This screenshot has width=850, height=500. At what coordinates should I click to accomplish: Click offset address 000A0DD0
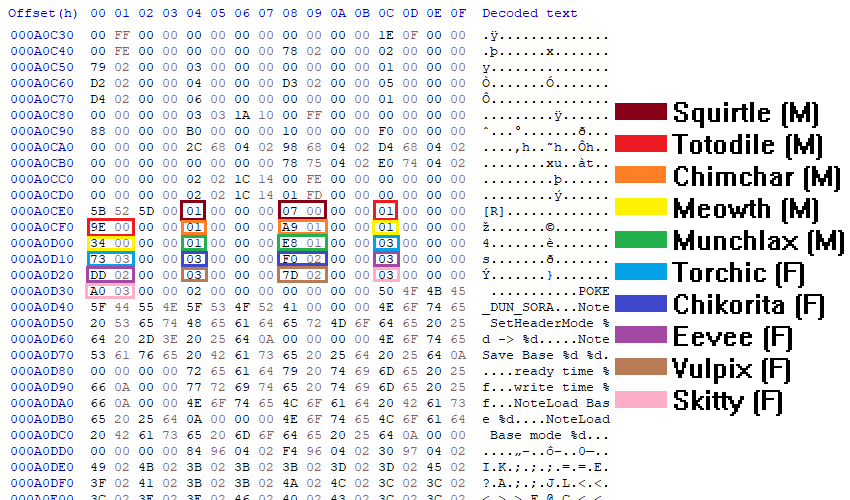click(x=42, y=451)
